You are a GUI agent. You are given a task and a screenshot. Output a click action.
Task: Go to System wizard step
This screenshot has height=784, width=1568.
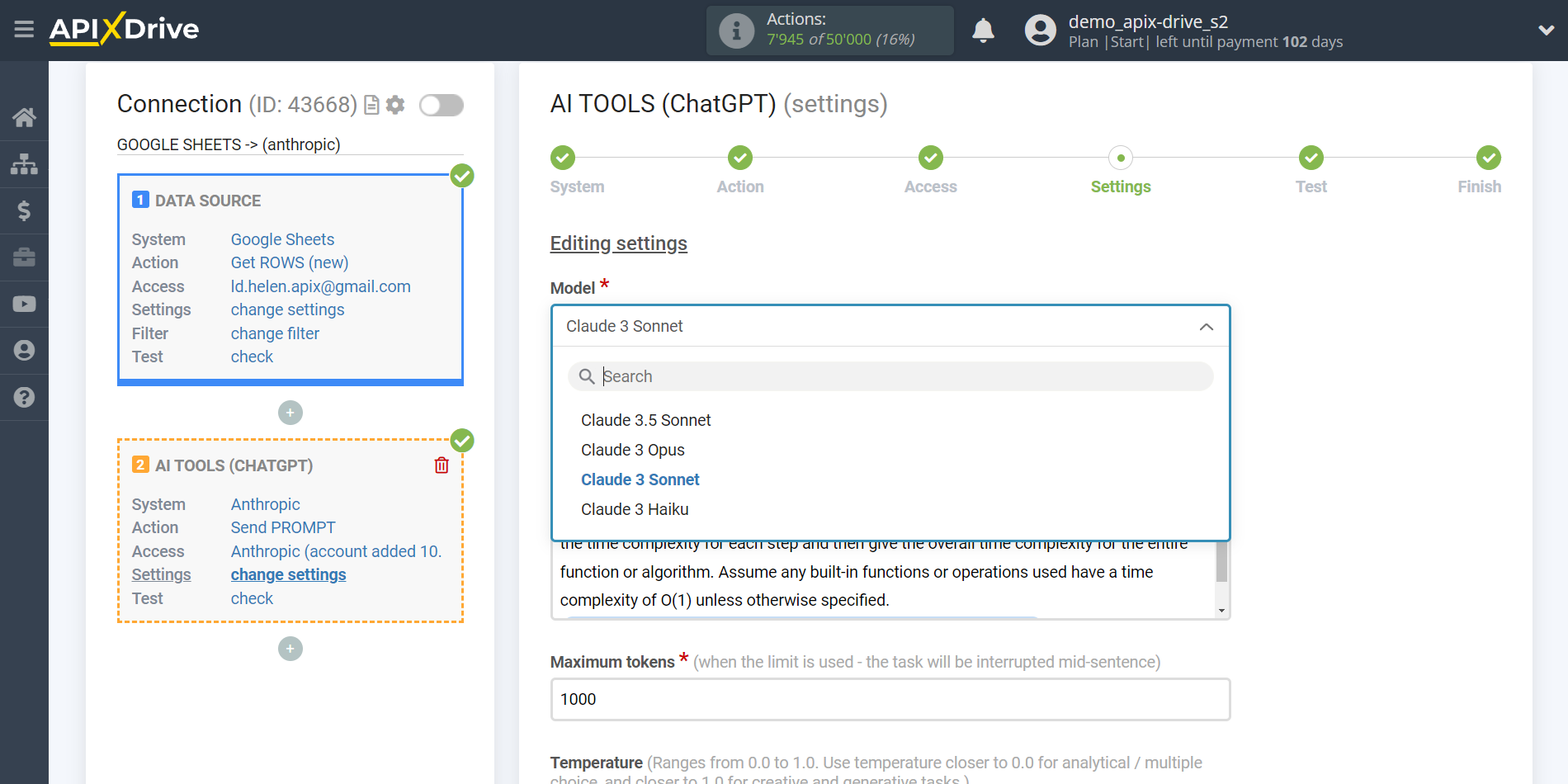563,158
